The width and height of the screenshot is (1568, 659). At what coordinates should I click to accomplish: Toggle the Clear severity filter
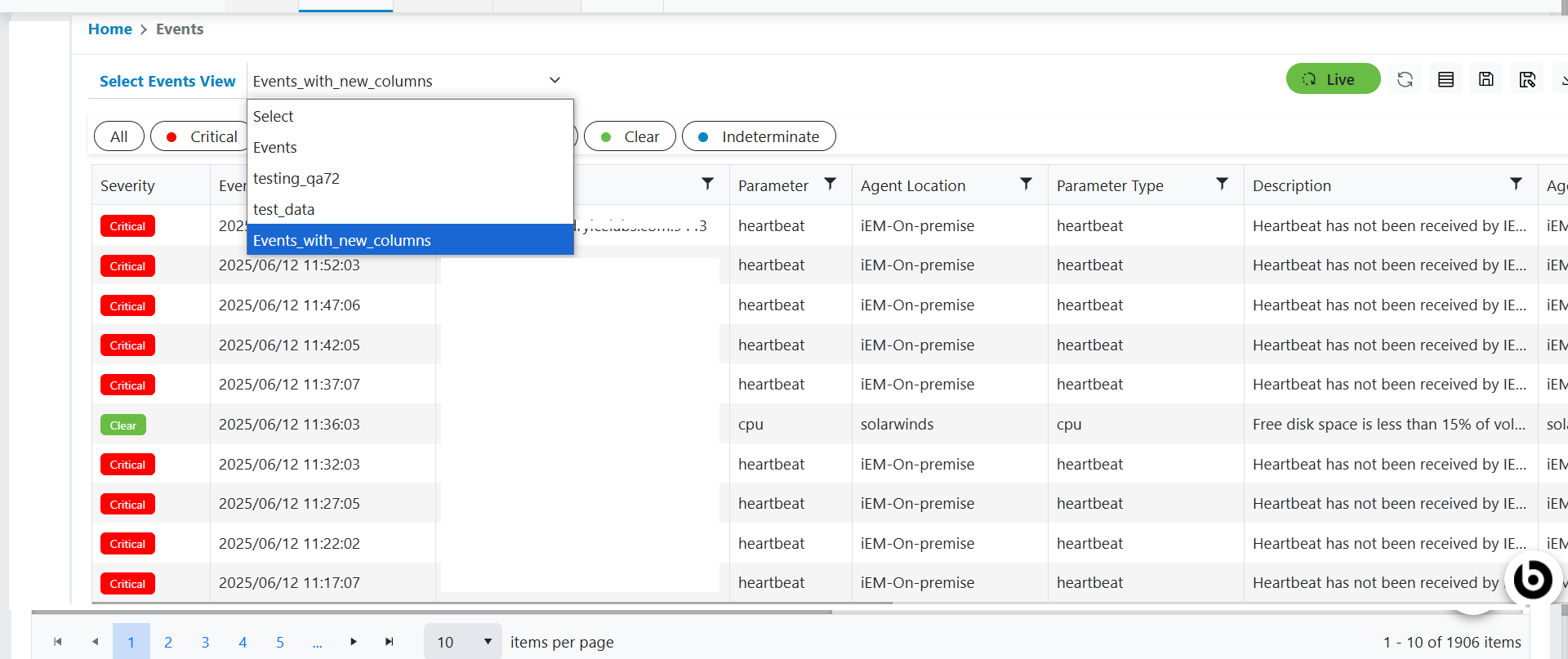tap(630, 136)
